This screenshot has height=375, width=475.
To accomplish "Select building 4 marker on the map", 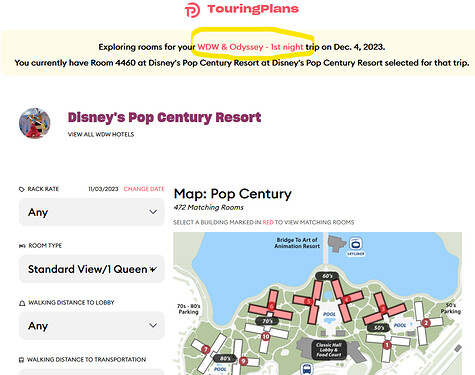I will coord(347,300).
